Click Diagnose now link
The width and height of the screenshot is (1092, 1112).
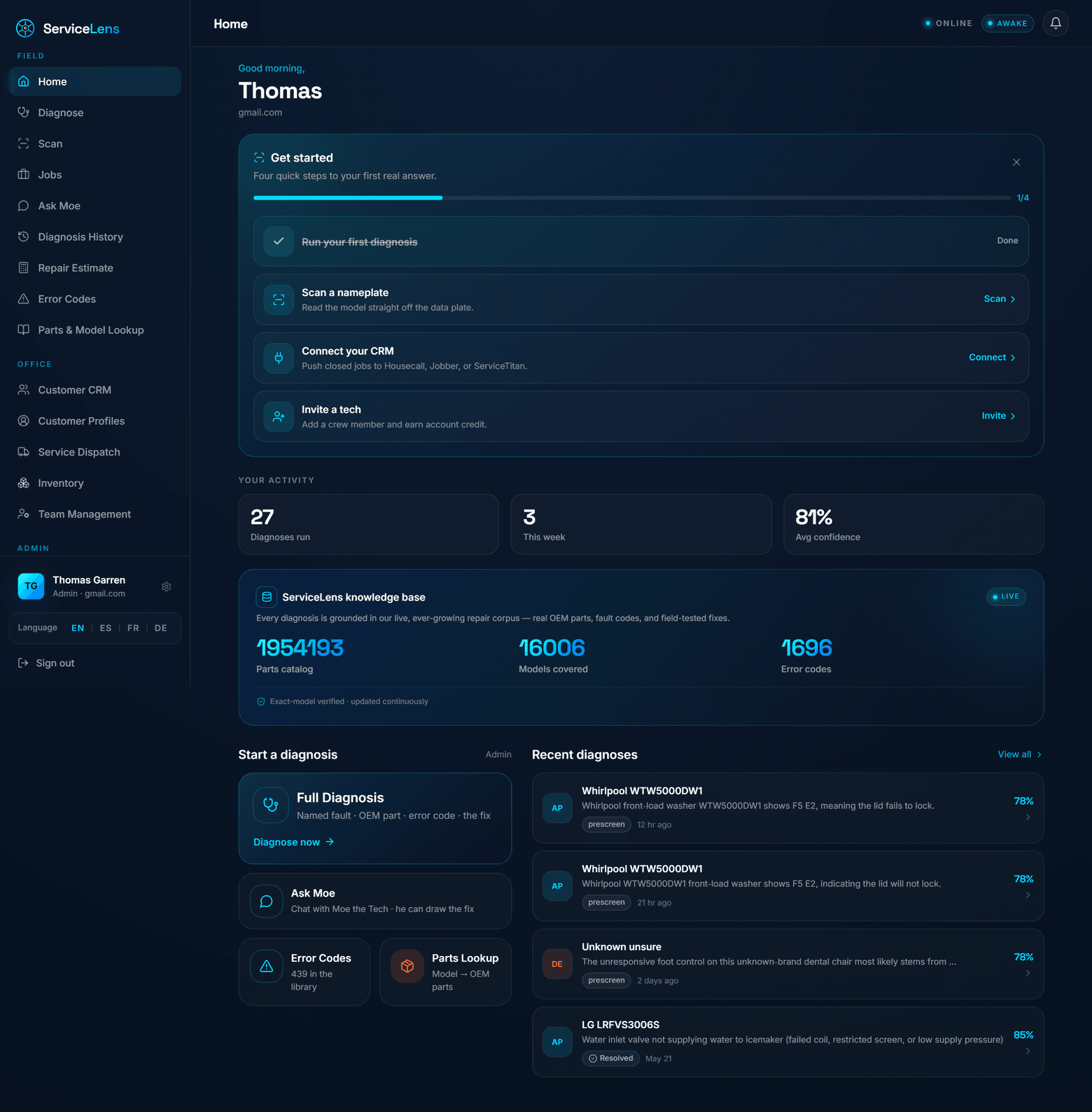(294, 842)
